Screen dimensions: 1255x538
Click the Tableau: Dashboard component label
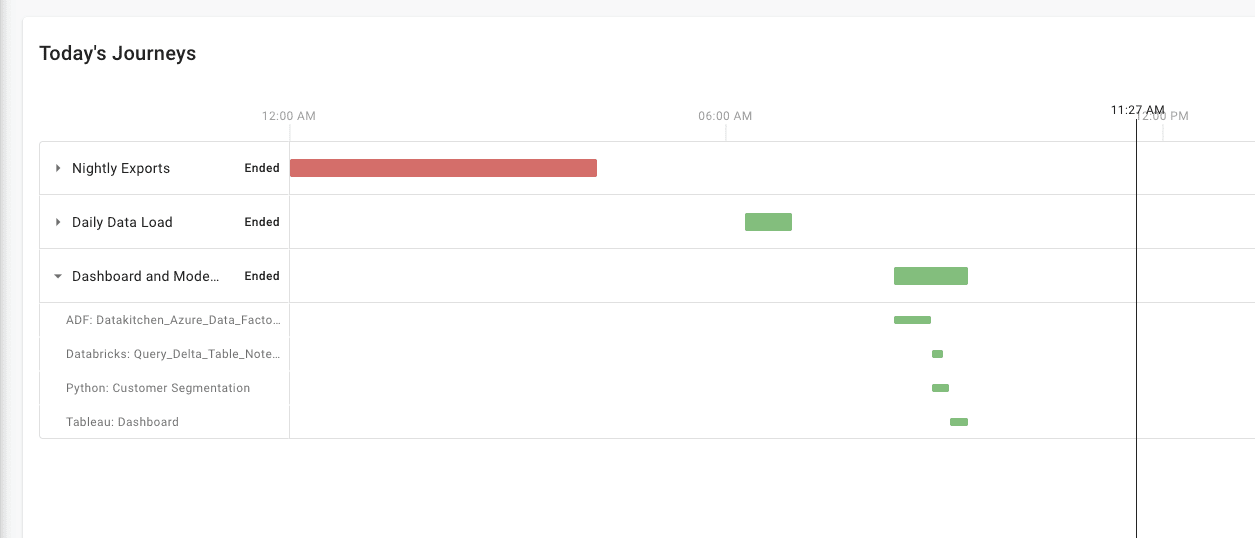(x=122, y=422)
